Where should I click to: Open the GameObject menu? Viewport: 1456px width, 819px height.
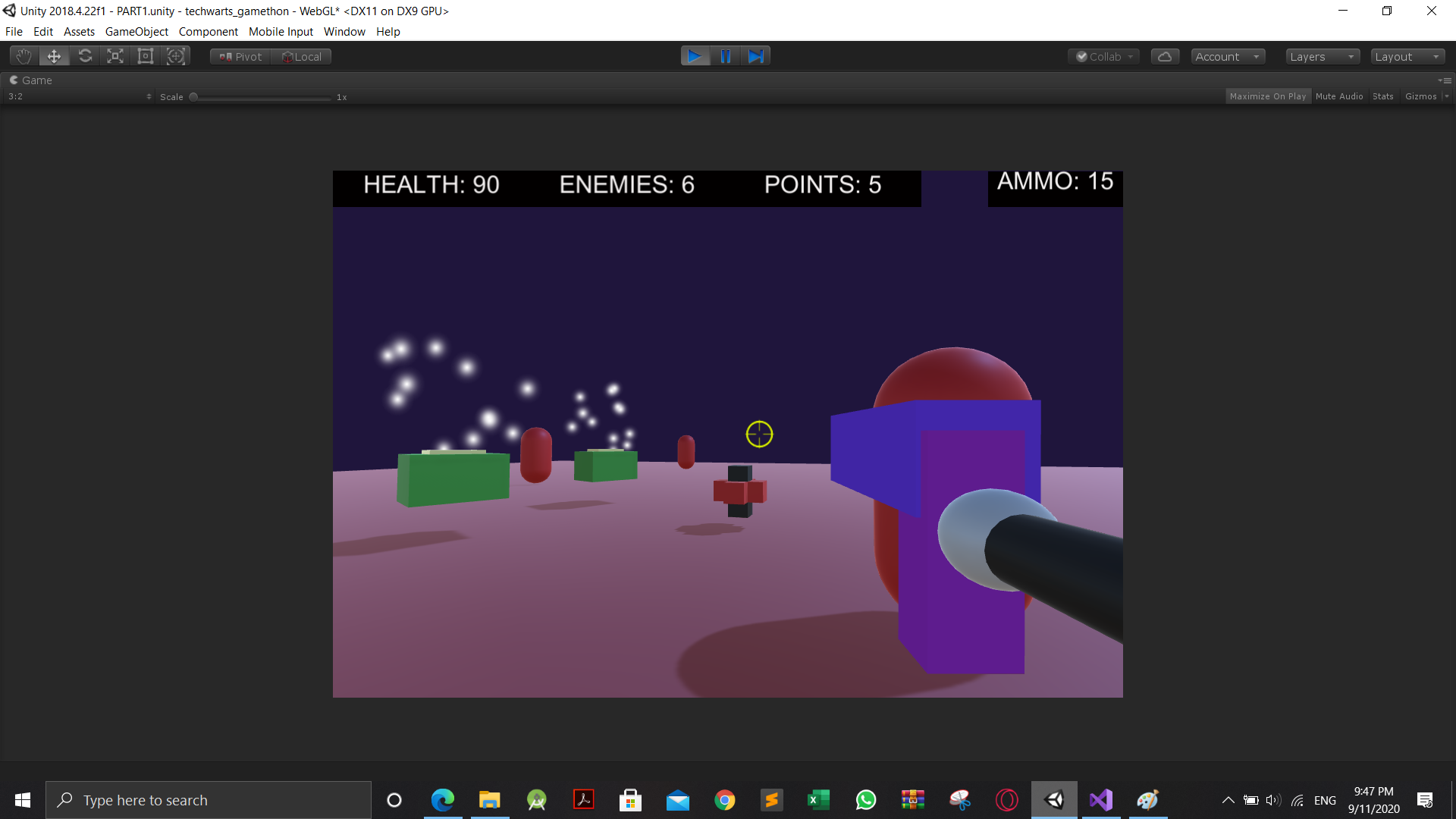pyautogui.click(x=136, y=32)
